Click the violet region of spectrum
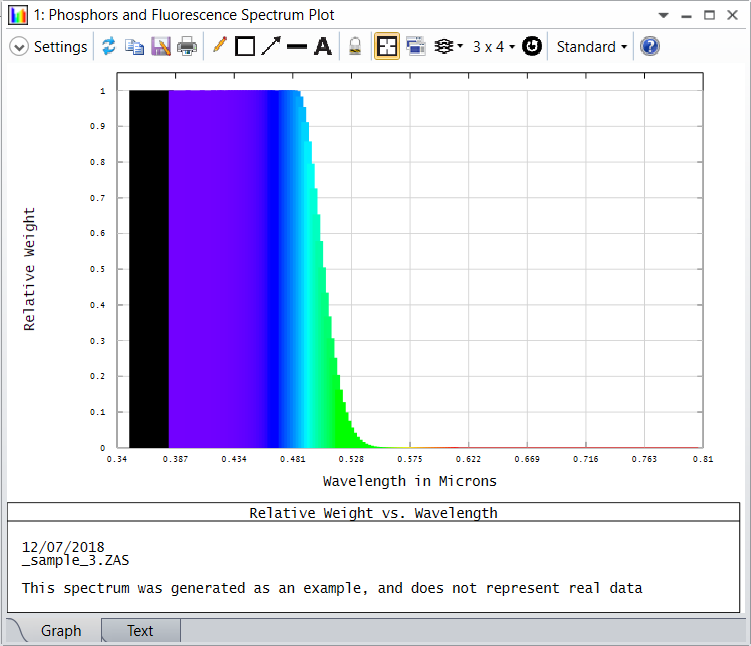The width and height of the screenshot is (751, 646). pos(218,268)
